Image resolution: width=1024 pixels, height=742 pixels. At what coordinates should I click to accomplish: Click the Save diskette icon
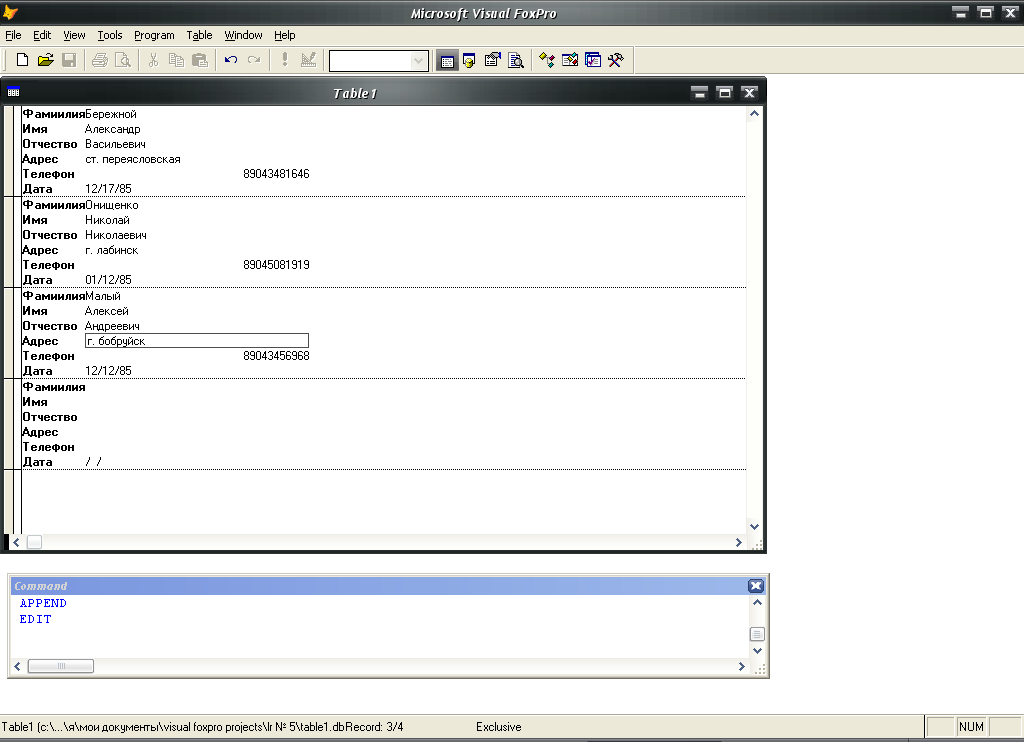click(69, 60)
